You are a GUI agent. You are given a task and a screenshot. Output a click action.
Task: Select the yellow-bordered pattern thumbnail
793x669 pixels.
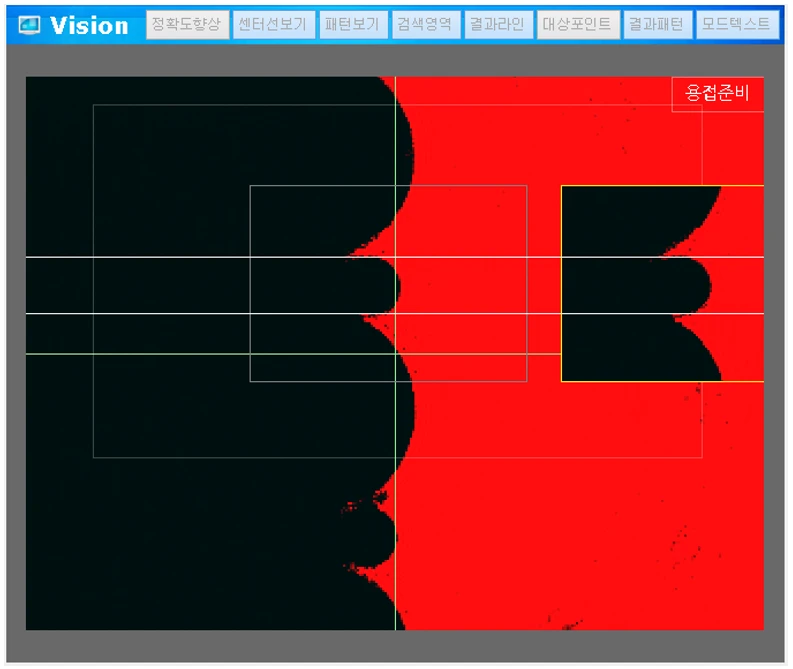point(662,283)
